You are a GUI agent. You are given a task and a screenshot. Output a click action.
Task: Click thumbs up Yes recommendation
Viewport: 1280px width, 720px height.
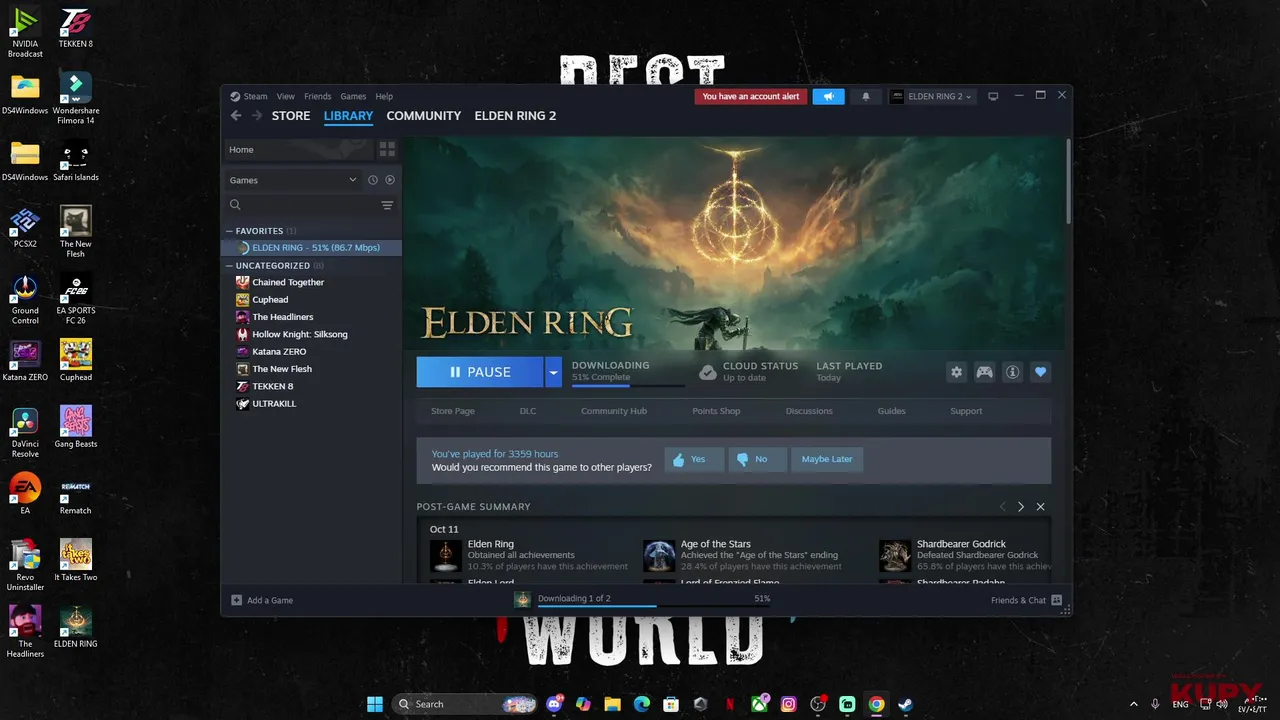pos(693,460)
